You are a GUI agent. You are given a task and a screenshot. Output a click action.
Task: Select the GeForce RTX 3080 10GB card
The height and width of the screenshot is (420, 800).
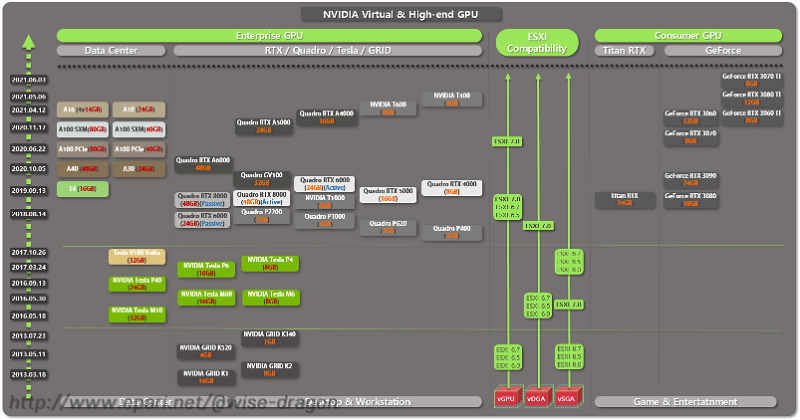coord(691,200)
